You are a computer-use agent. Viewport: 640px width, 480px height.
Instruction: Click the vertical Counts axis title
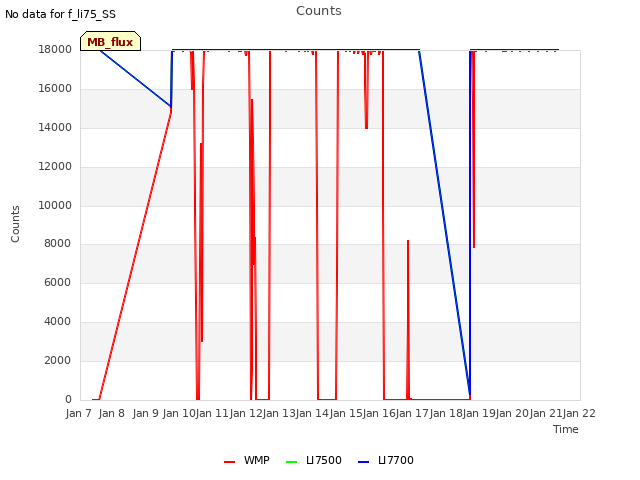[x=15, y=224]
